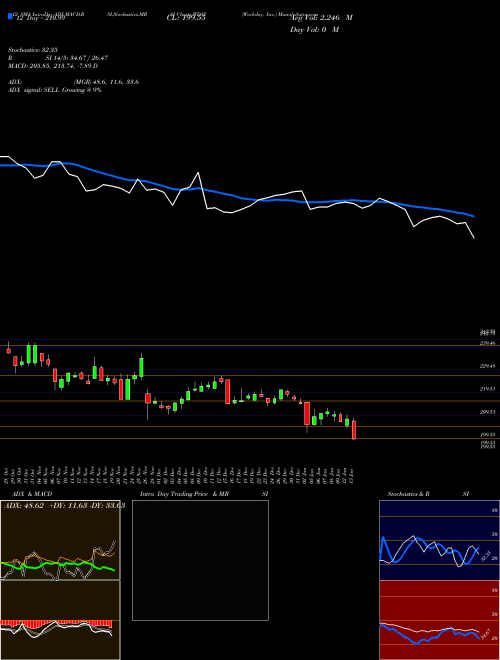The image size is (500, 660).
Task: Click the 'Intra Day Trading Price & MR' title
Action: click(184, 494)
